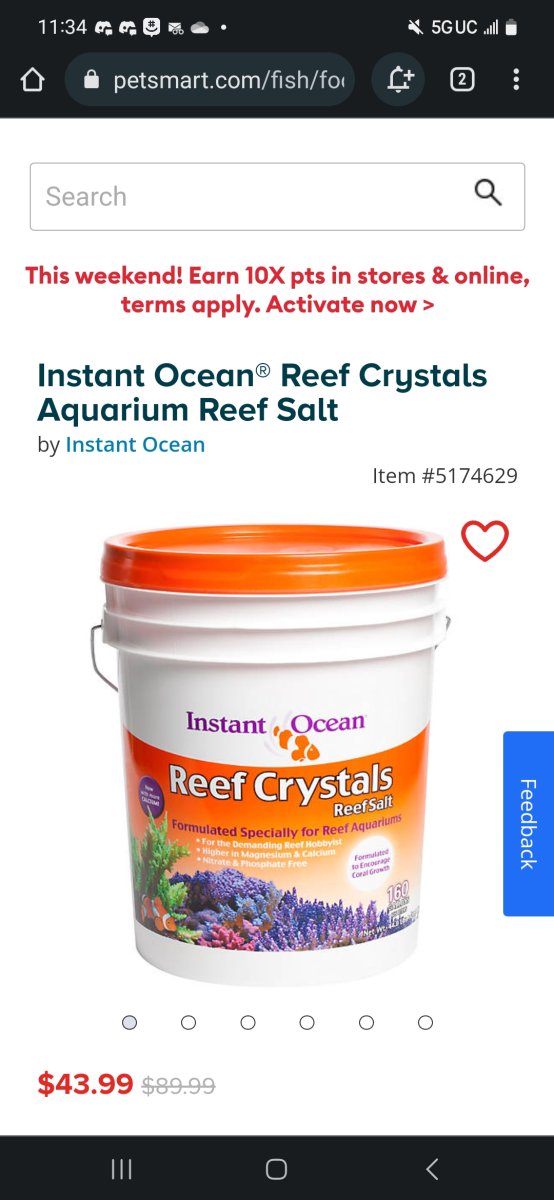Select the second image carousel dot

188,1022
